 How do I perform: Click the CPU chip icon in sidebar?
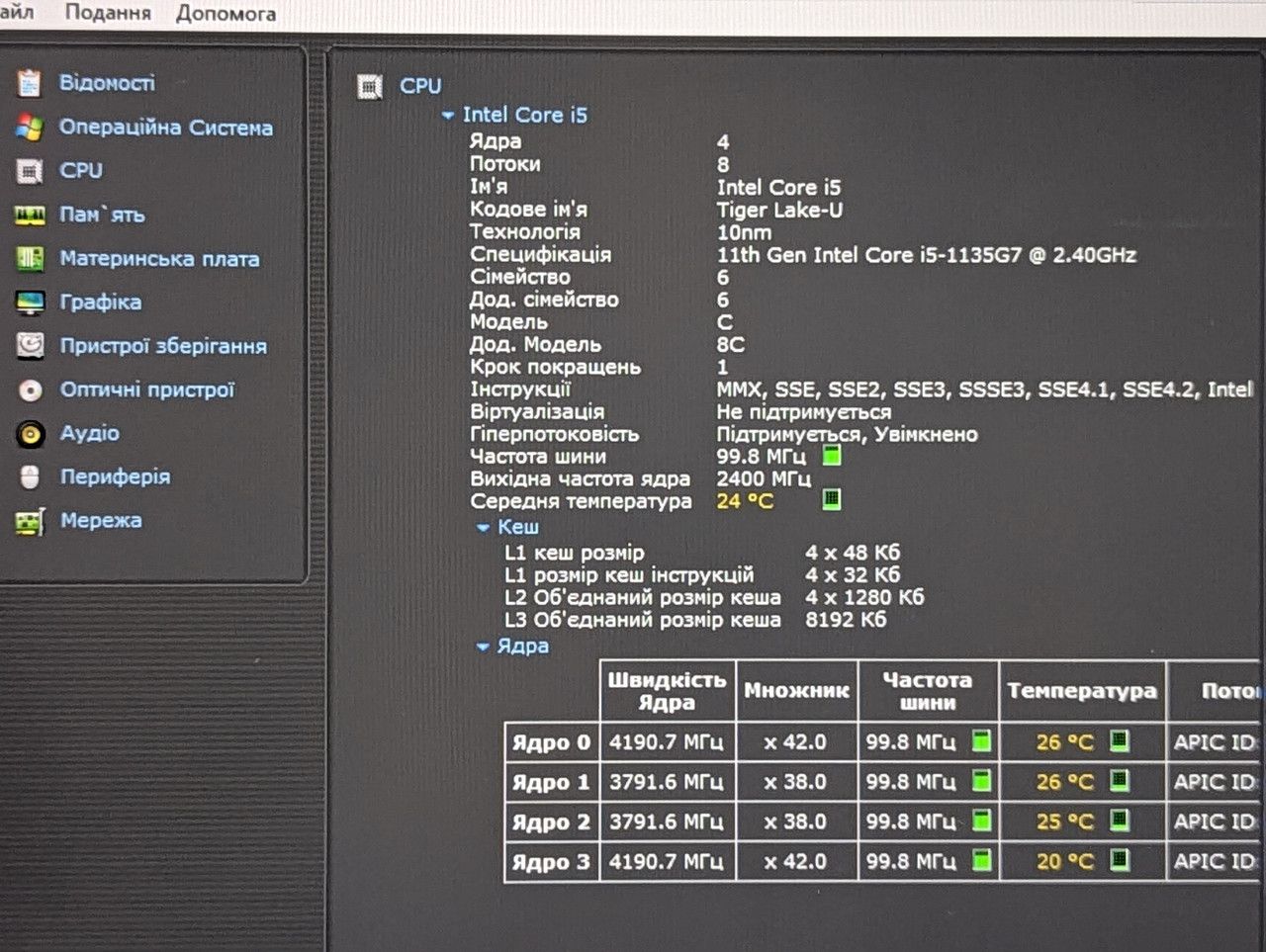point(30,171)
